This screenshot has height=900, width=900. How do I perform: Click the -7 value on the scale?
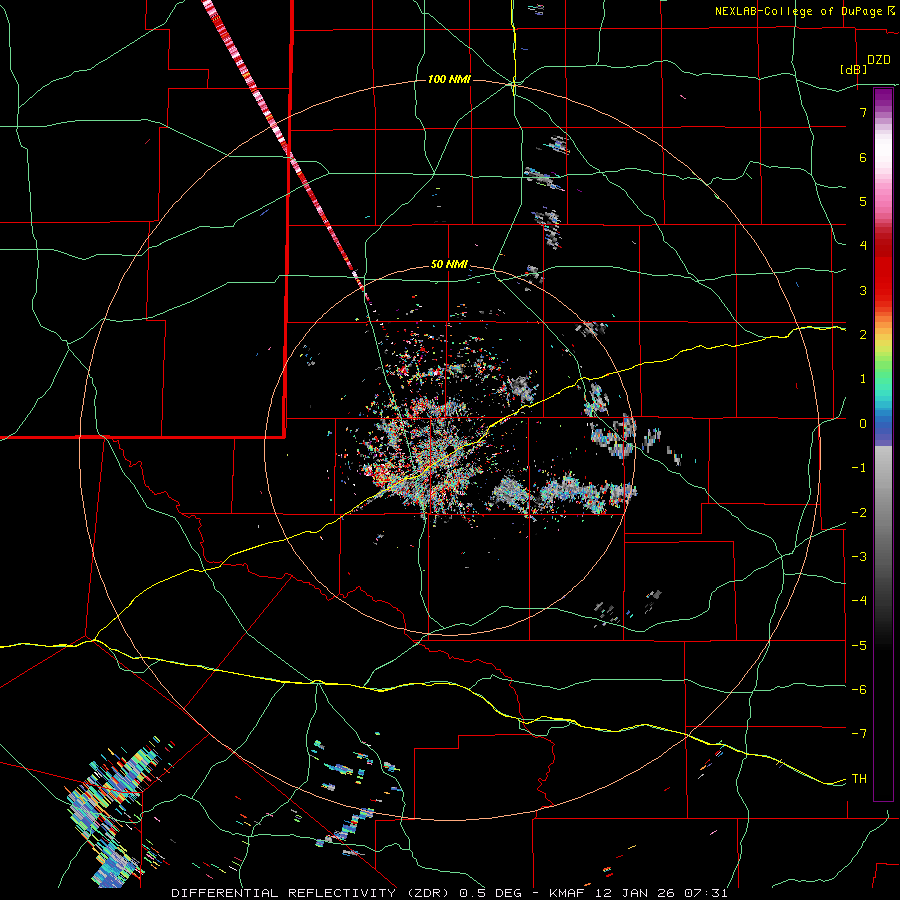tap(859, 734)
